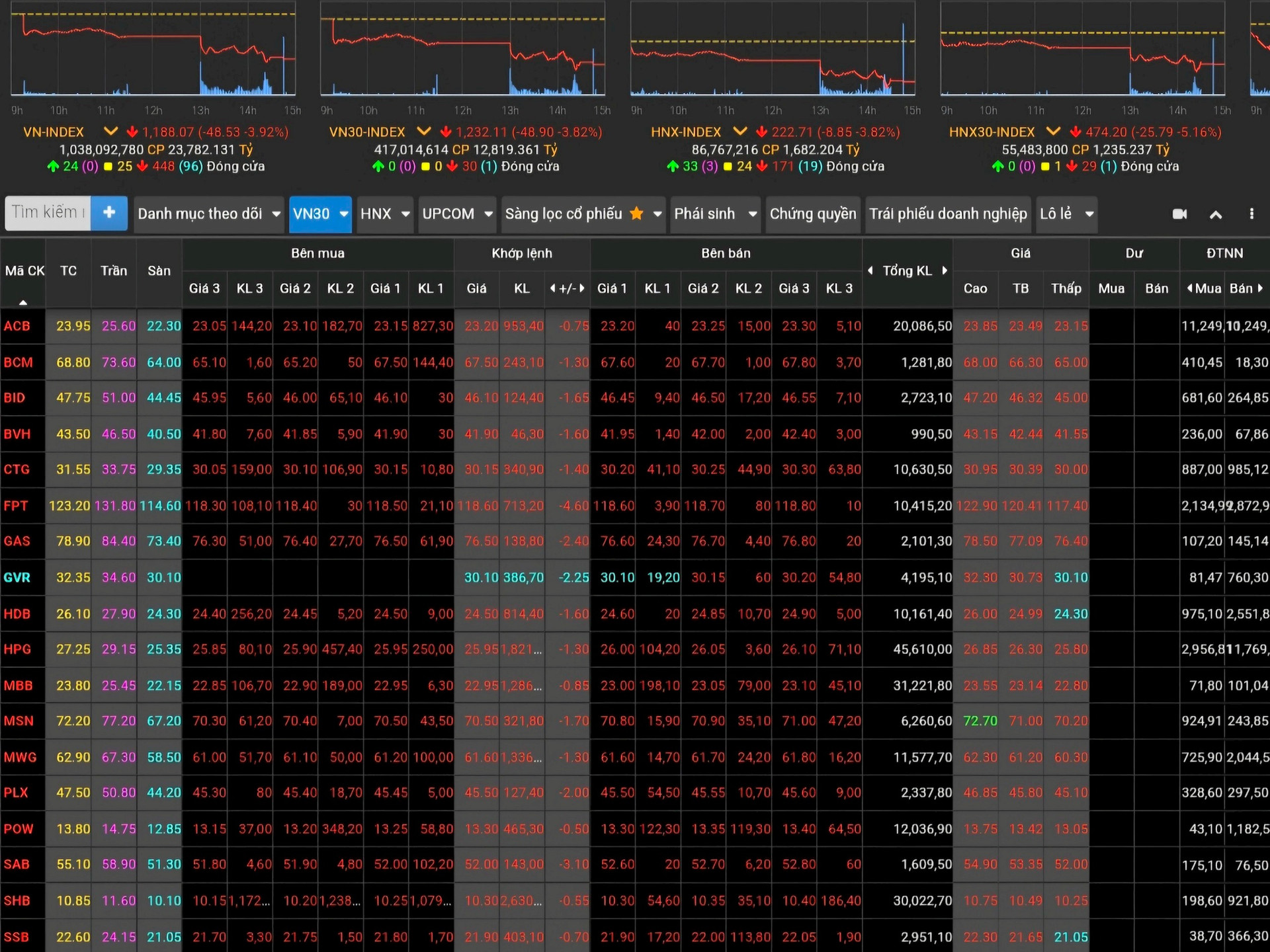Select FPT stock symbol
The height and width of the screenshot is (952, 1270).
[16, 506]
